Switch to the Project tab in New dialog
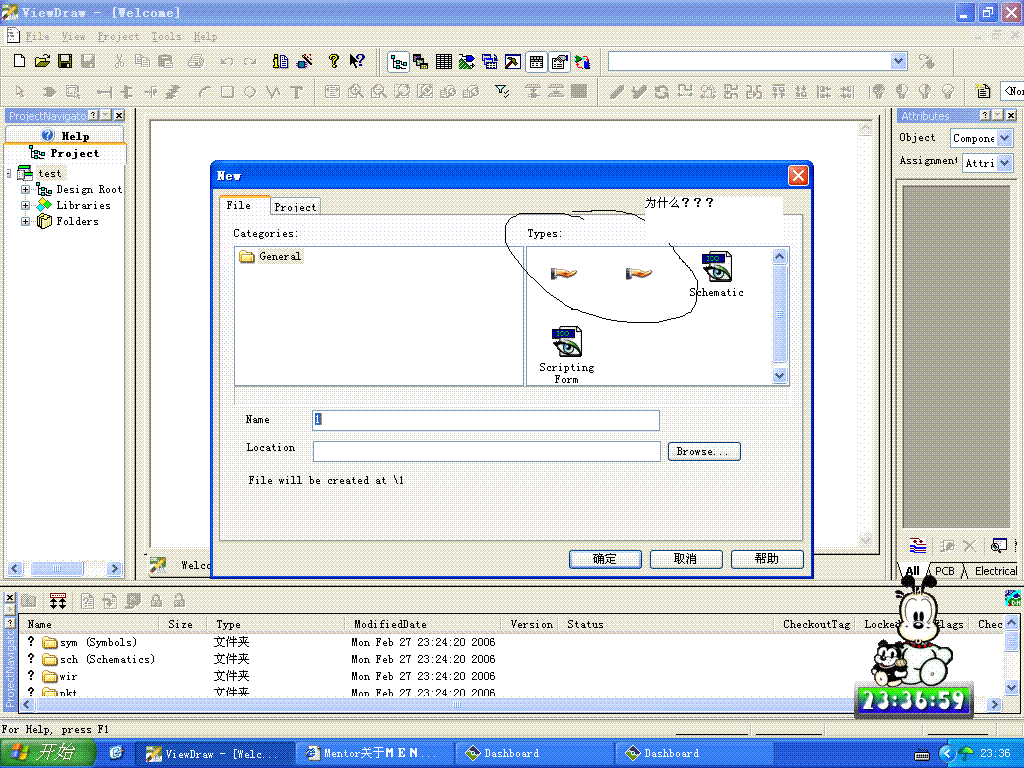Viewport: 1024px width, 768px height. 295,207
